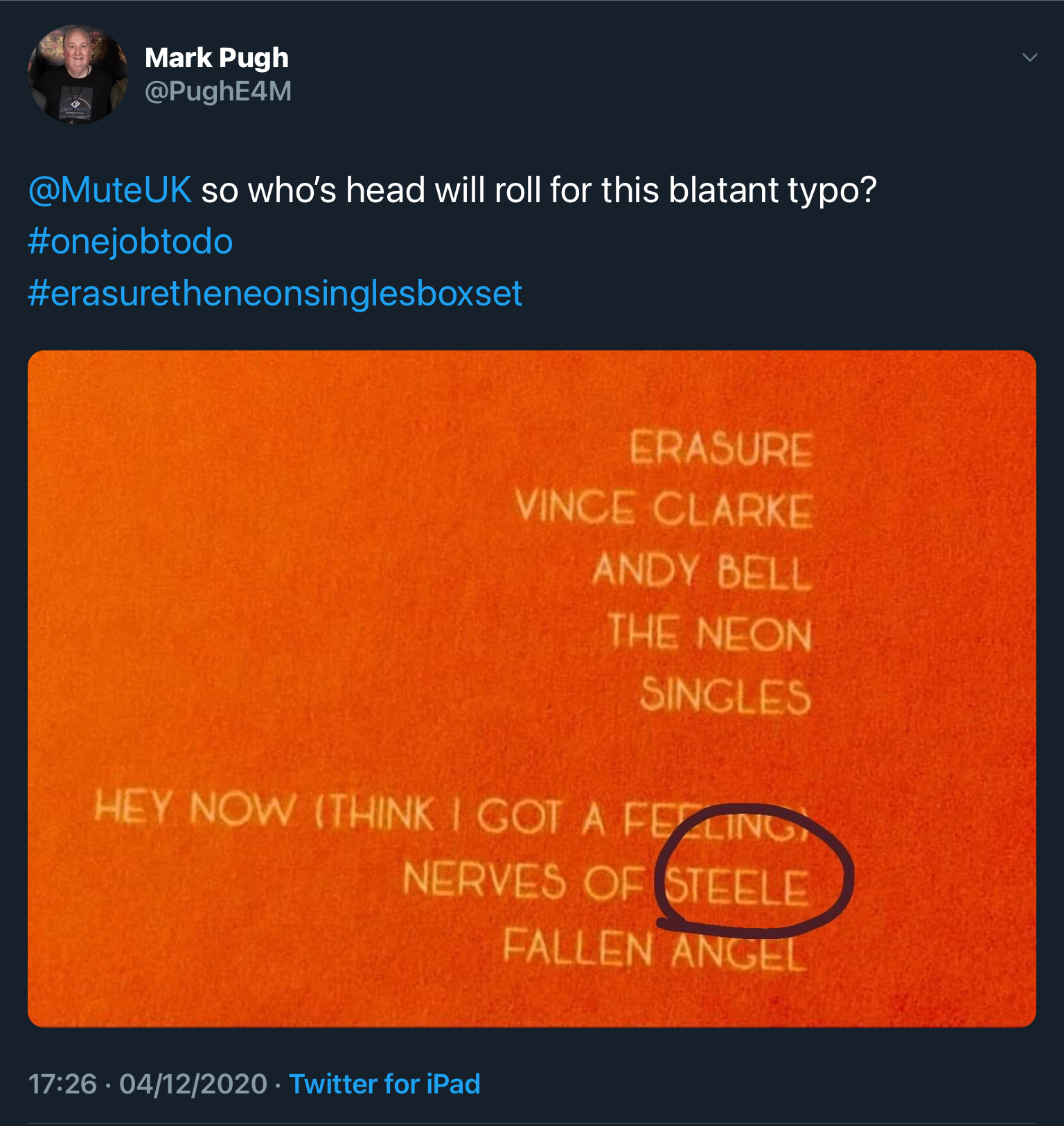Click the ANDY BELL line in the photo
The height and width of the screenshot is (1126, 1064).
tap(702, 571)
